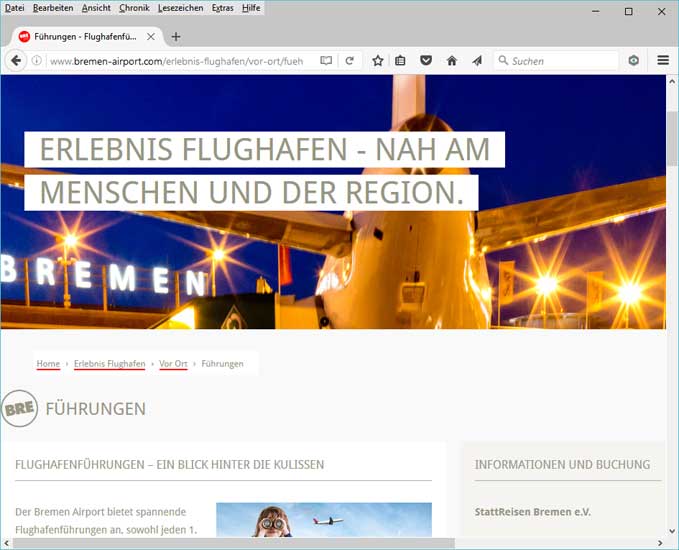Click the child with binoculars image

[324, 520]
